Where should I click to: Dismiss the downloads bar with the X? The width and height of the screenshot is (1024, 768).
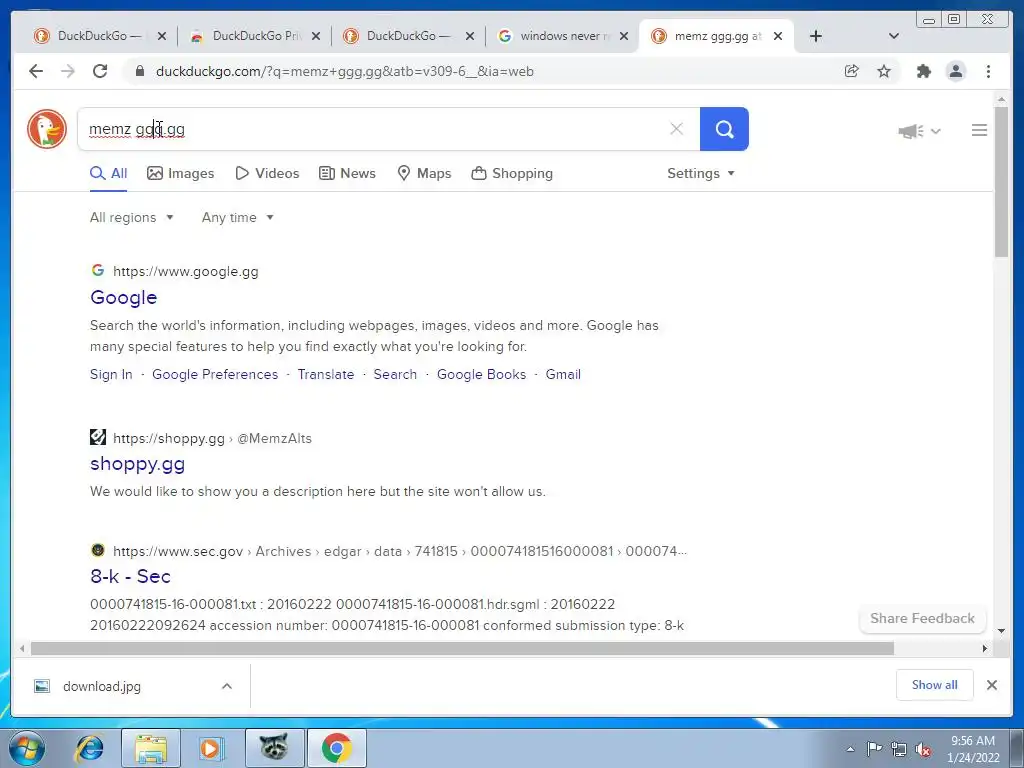click(x=991, y=684)
